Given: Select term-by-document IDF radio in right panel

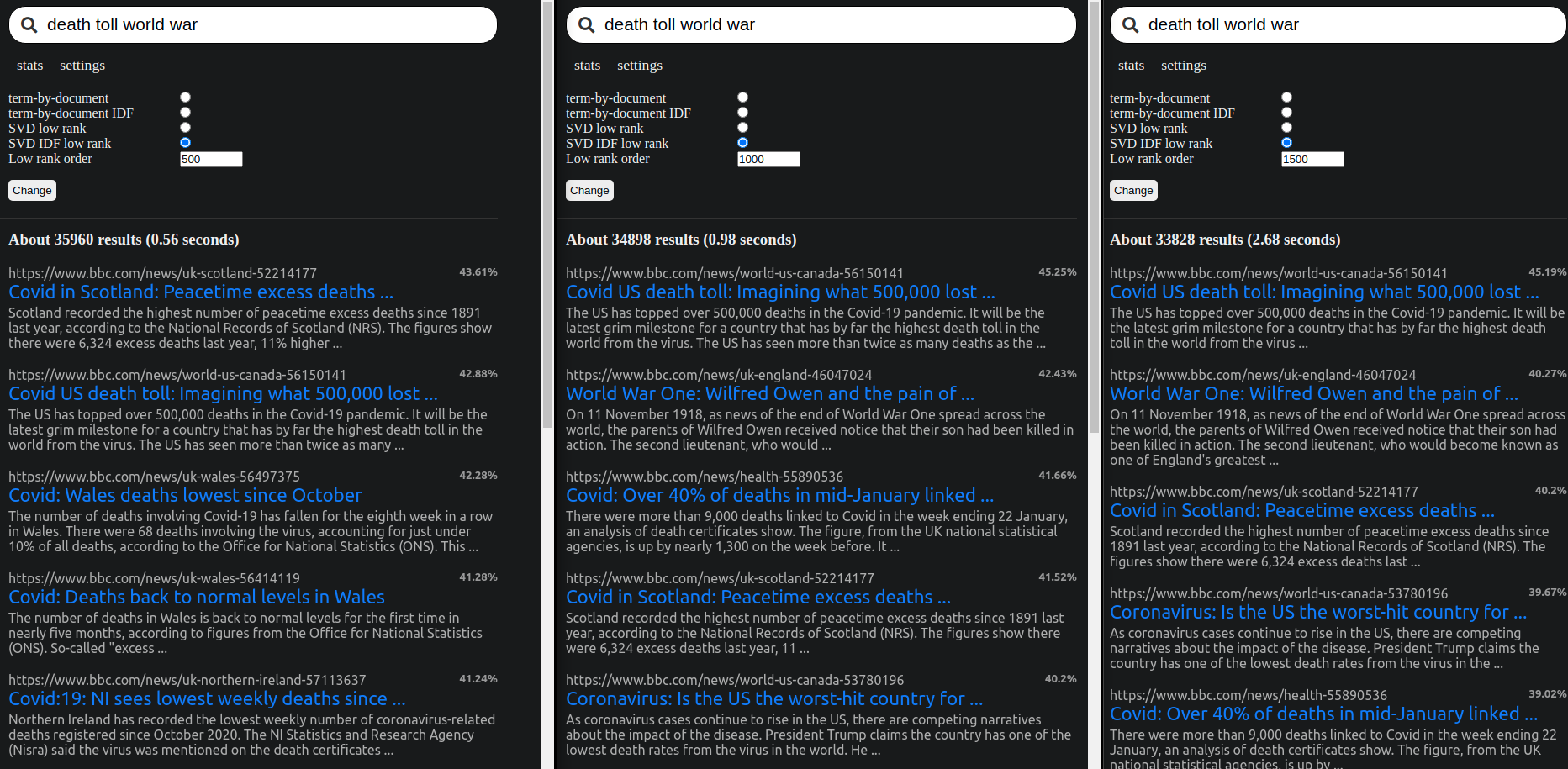Looking at the screenshot, I should [x=1286, y=113].
